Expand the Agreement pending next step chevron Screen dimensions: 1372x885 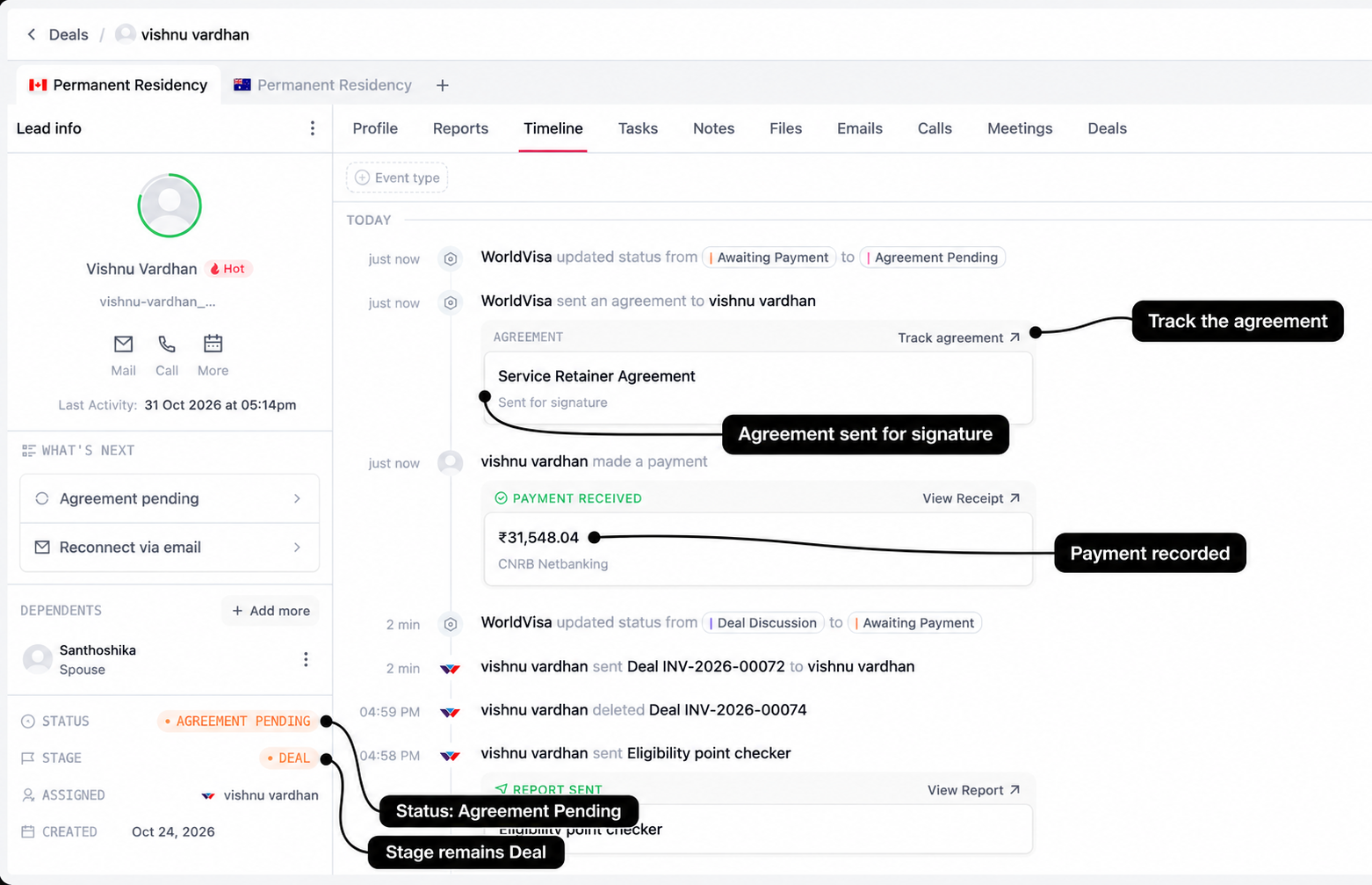click(x=297, y=498)
